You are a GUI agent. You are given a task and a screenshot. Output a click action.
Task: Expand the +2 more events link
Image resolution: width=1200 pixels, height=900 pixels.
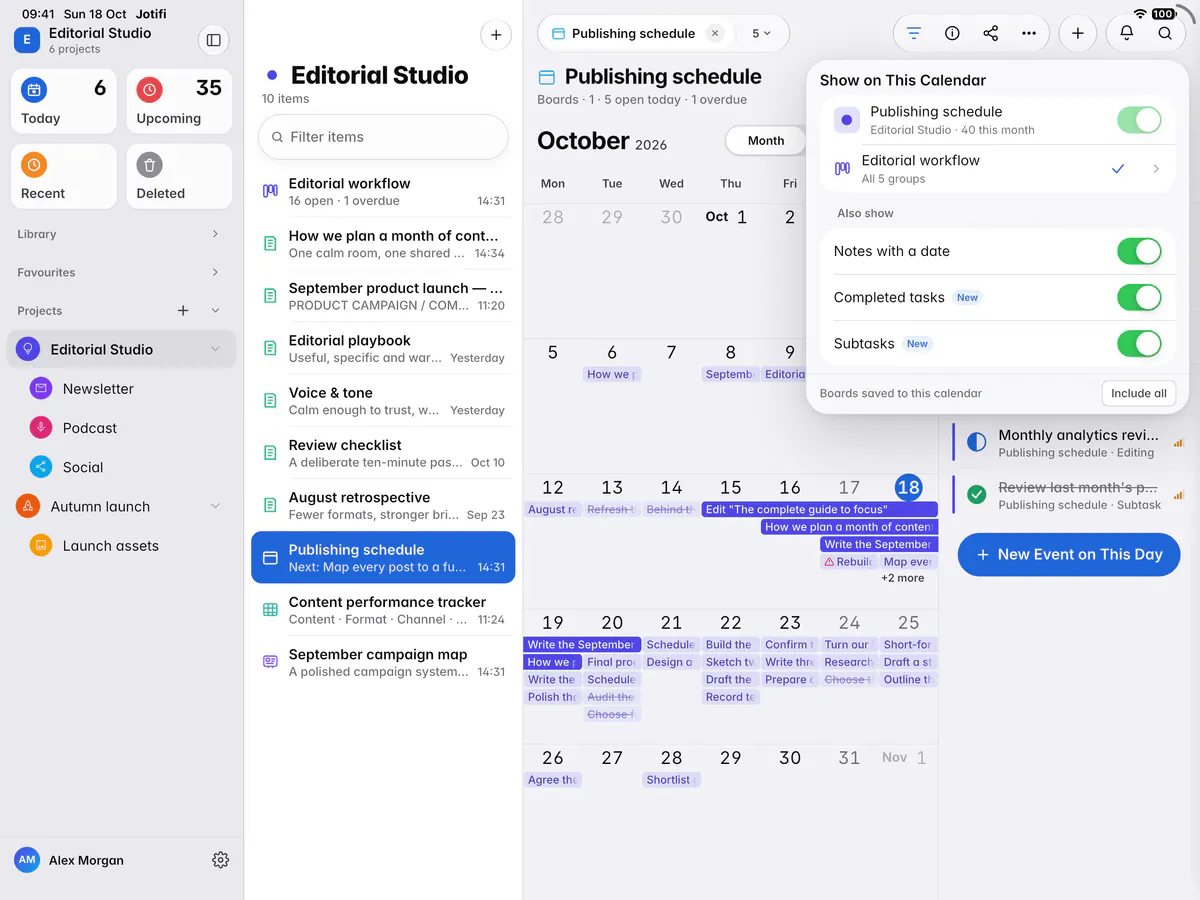point(902,578)
